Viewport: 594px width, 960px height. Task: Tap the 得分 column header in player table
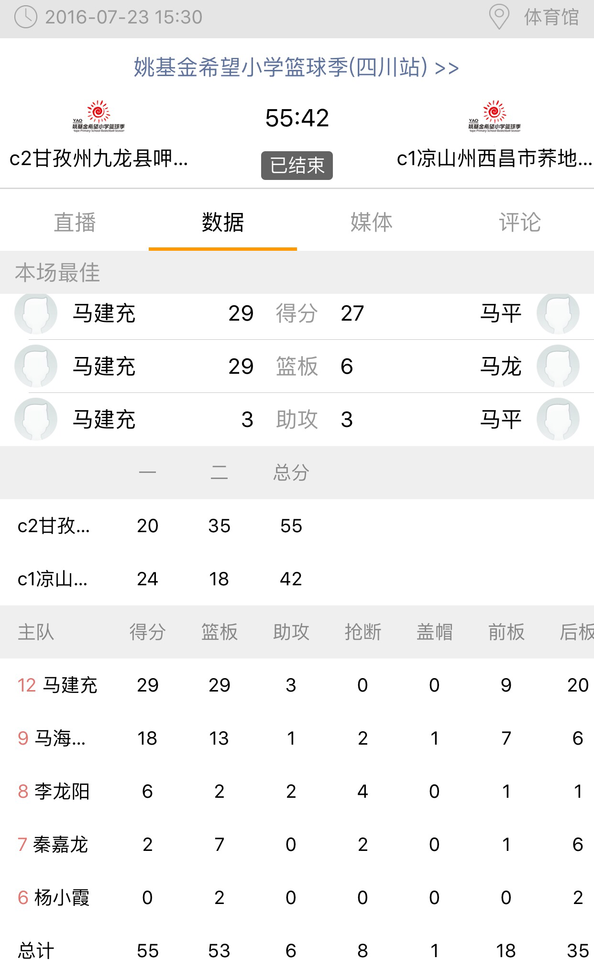tap(148, 632)
